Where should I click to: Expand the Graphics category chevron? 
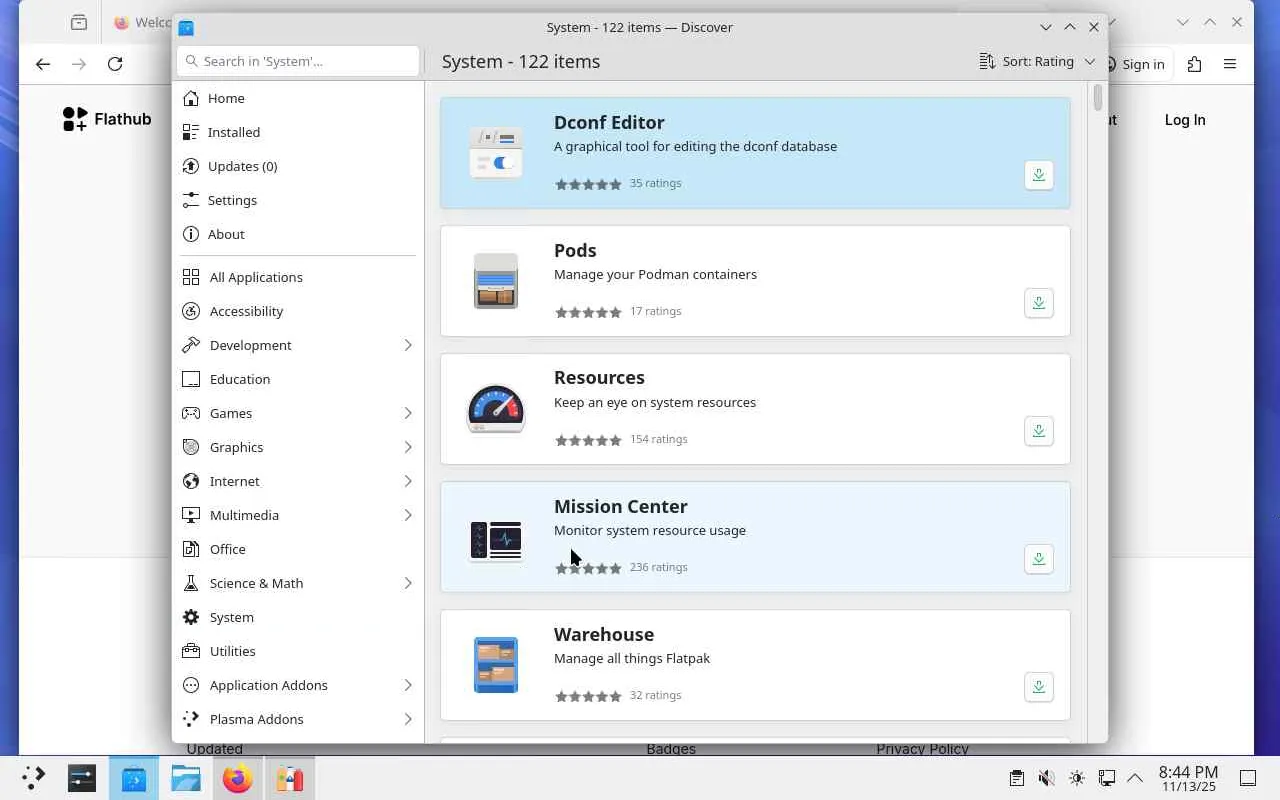point(408,447)
